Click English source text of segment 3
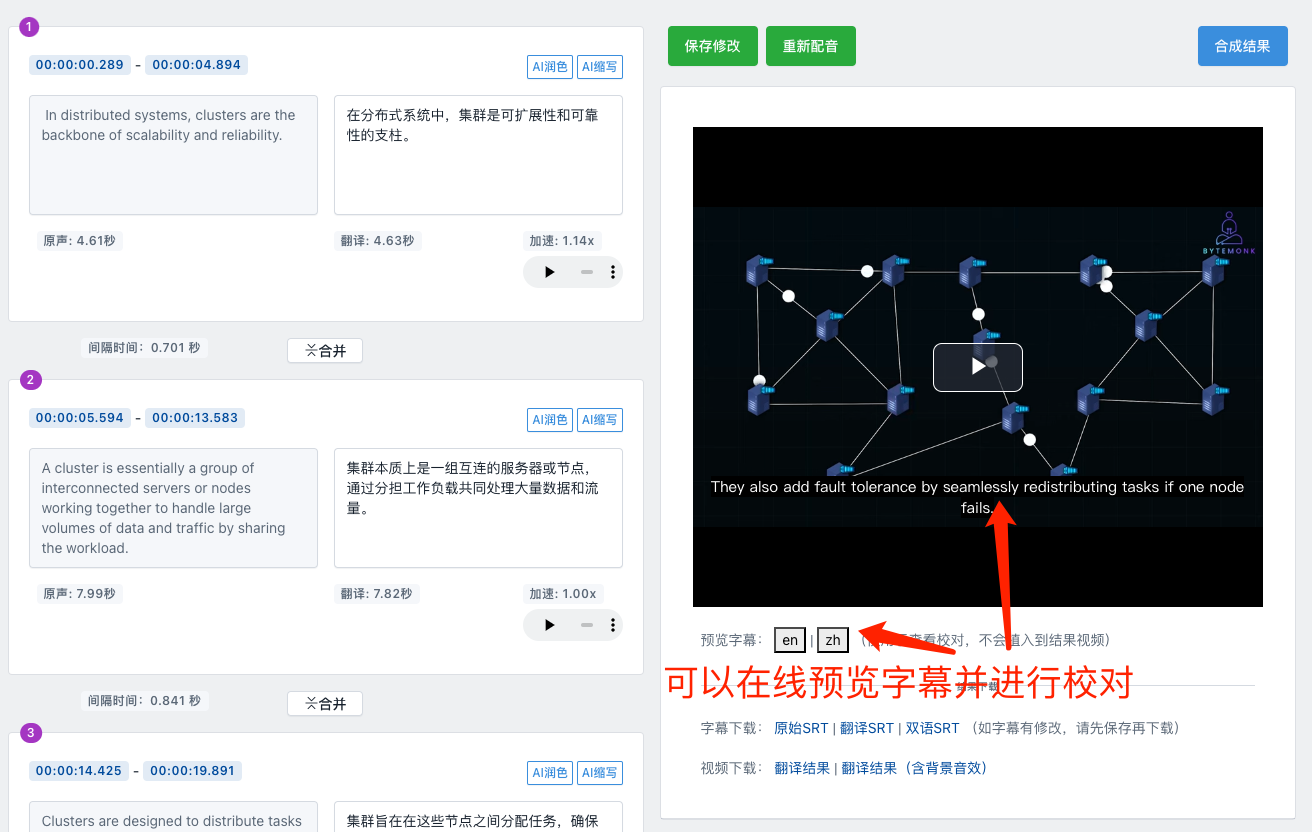Screen dimensions: 1312x832 [173, 816]
